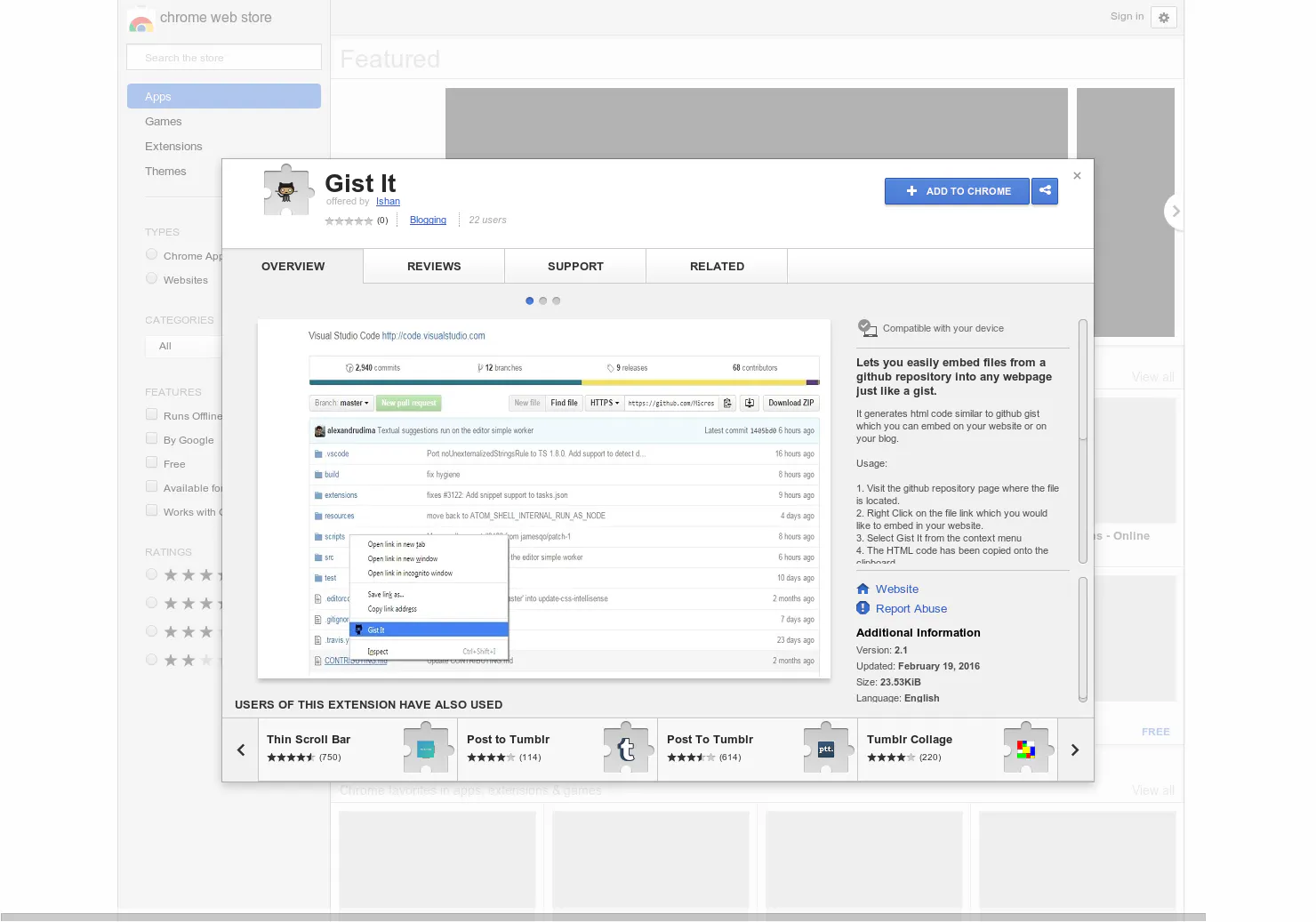
Task: Open the Blogging category link
Action: point(428,220)
